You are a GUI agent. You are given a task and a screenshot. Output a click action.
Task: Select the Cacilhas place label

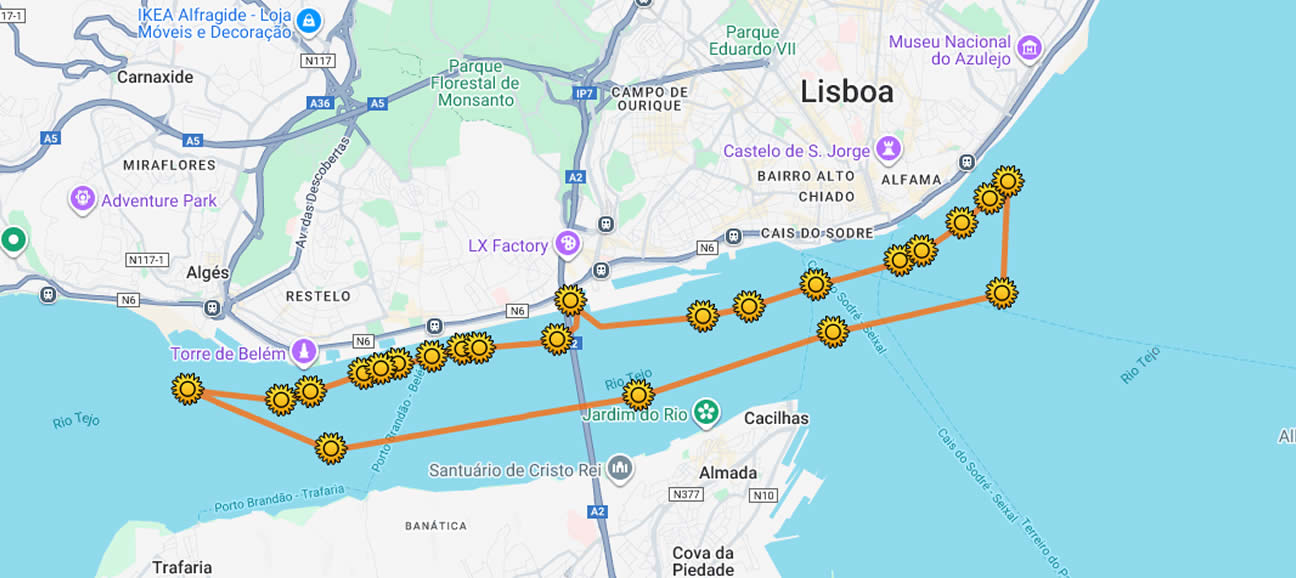[776, 418]
